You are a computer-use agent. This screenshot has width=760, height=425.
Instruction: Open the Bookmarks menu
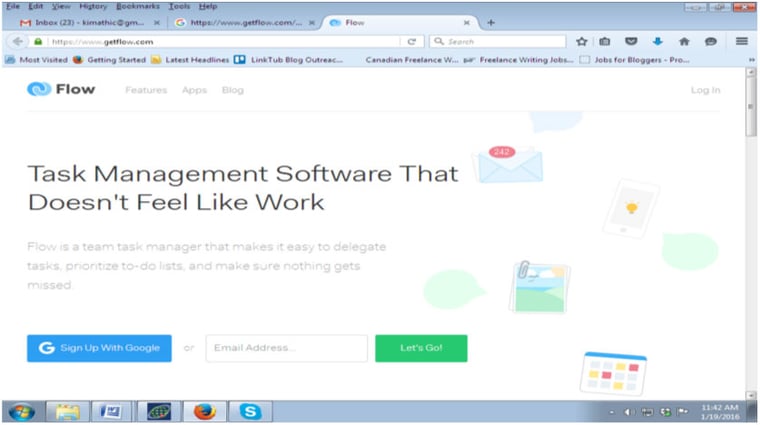click(x=137, y=6)
